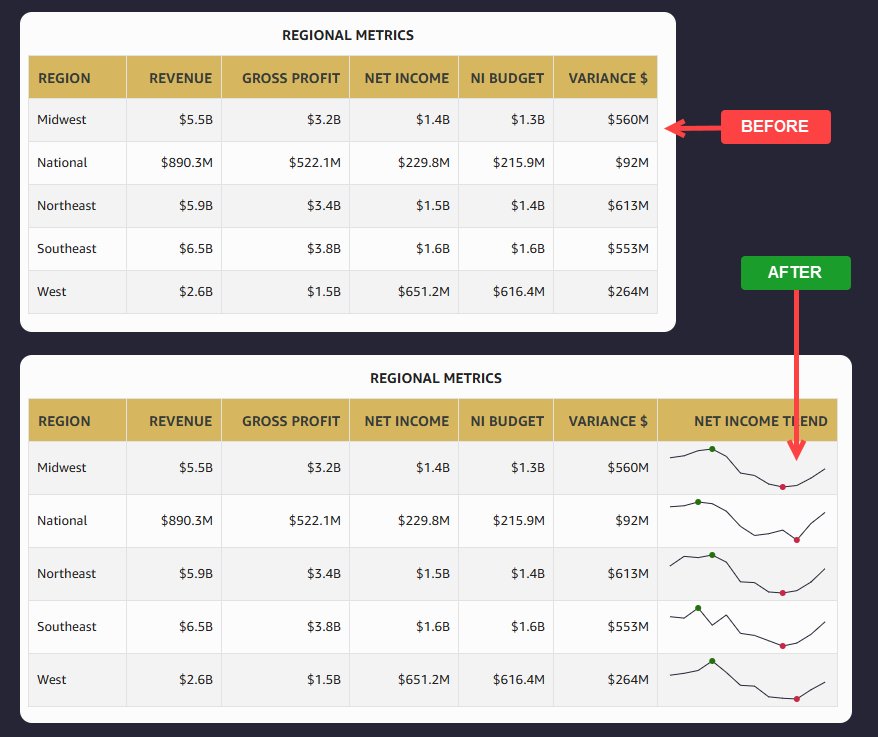Select the Southeast row label in lower table
The width and height of the screenshot is (878, 737).
coord(67,627)
